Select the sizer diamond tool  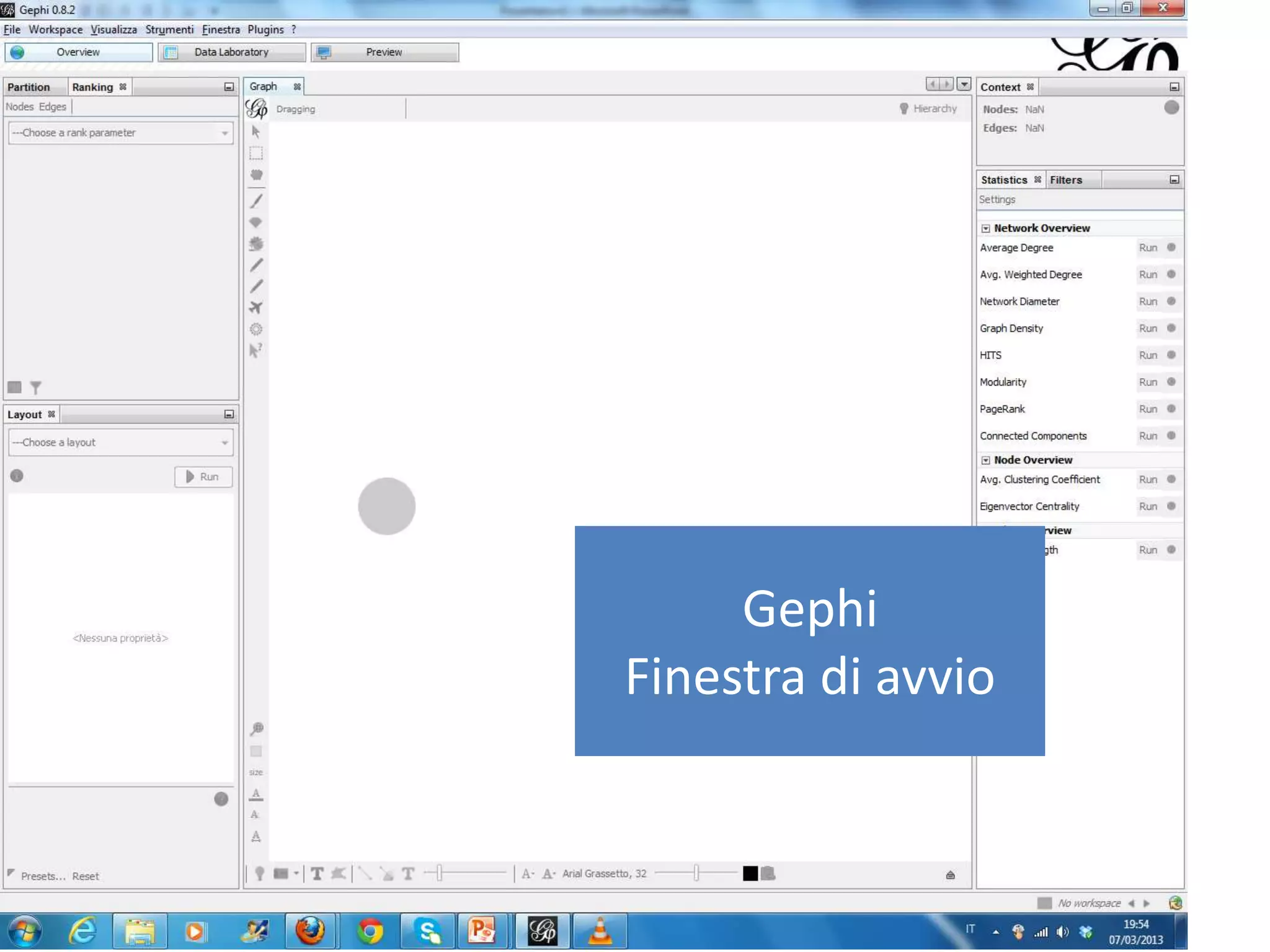255,223
